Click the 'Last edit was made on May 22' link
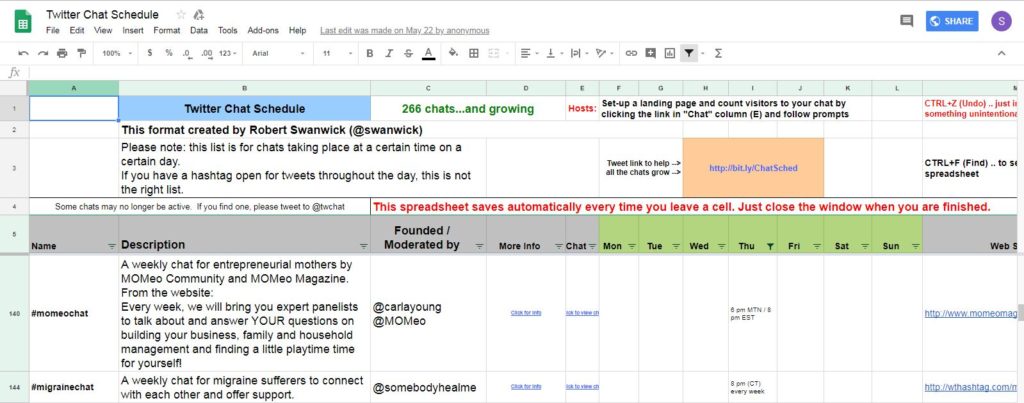Viewport: 1024px width, 403px height. coord(404,31)
